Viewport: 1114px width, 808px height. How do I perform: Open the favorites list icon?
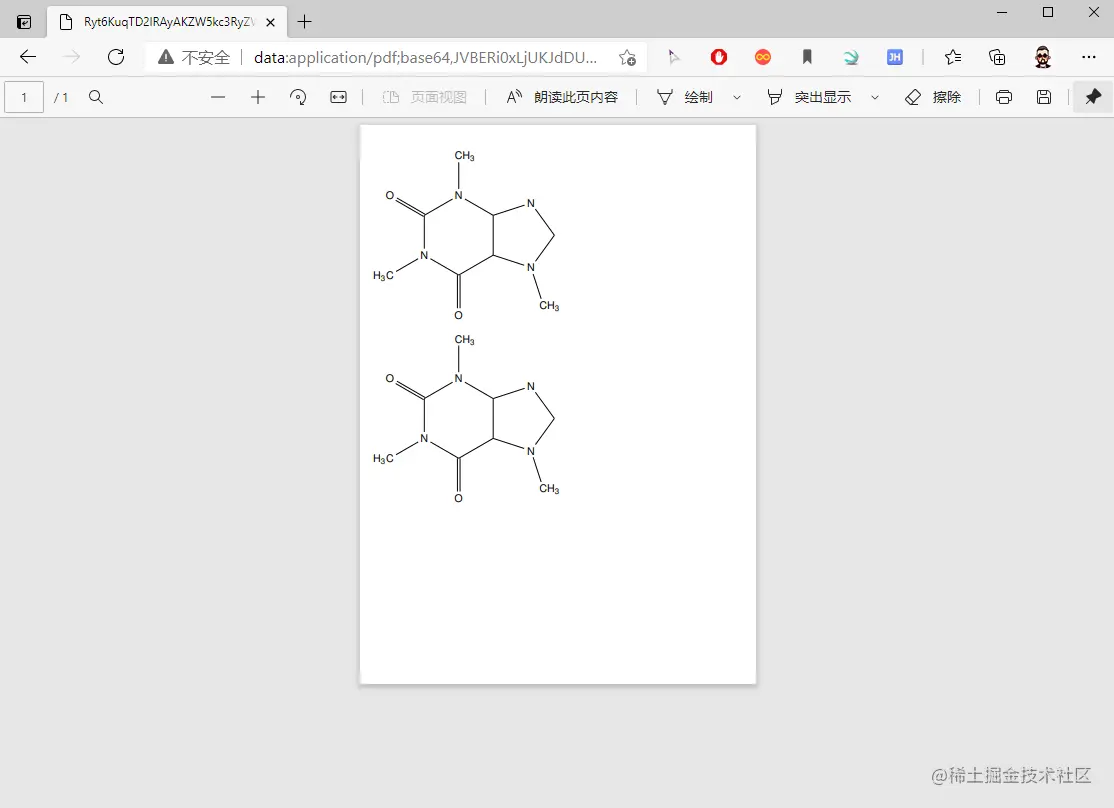953,57
